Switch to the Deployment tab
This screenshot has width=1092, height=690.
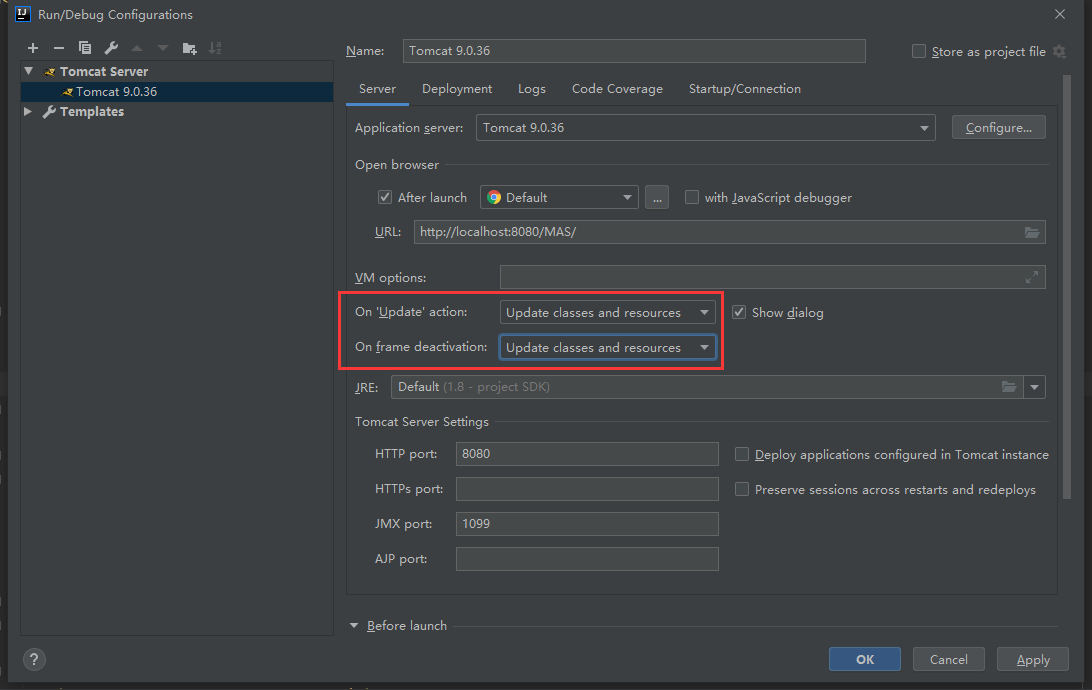pyautogui.click(x=457, y=89)
